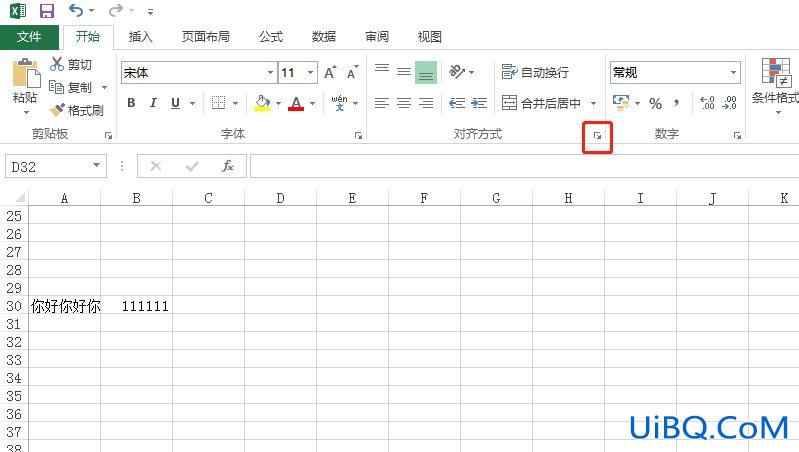The height and width of the screenshot is (452, 799).
Task: Click 自动换行 wrap text button
Action: pyautogui.click(x=535, y=72)
